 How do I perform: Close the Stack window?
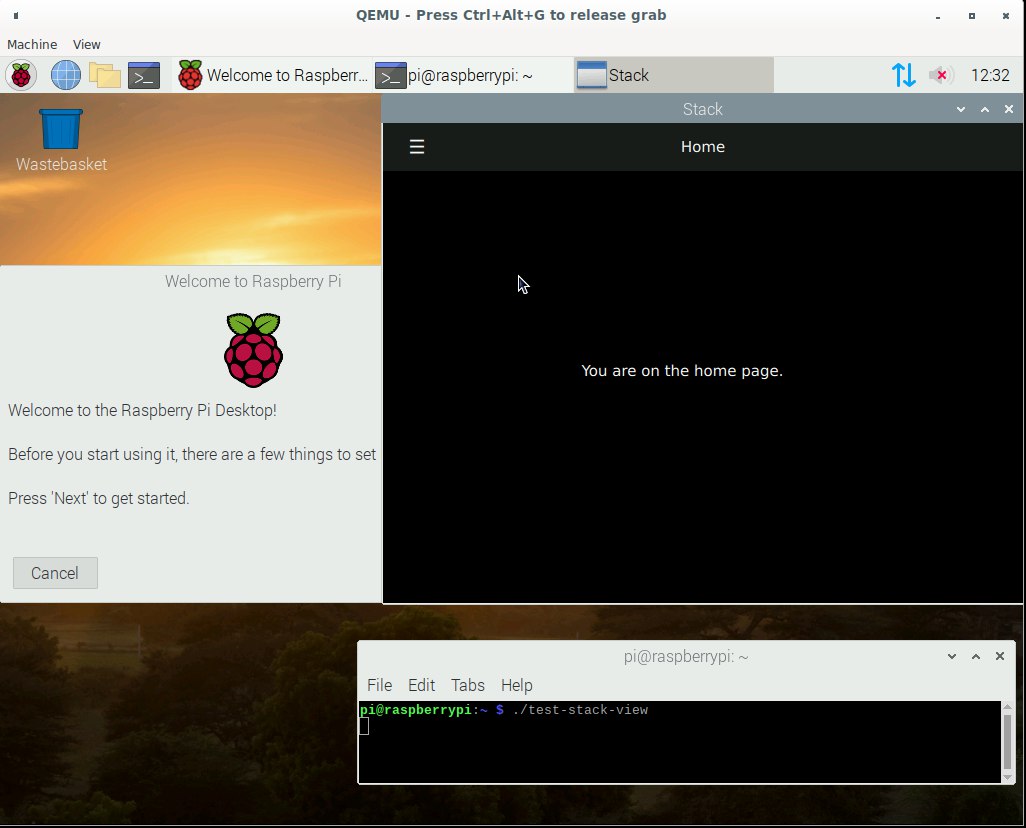coord(1009,109)
